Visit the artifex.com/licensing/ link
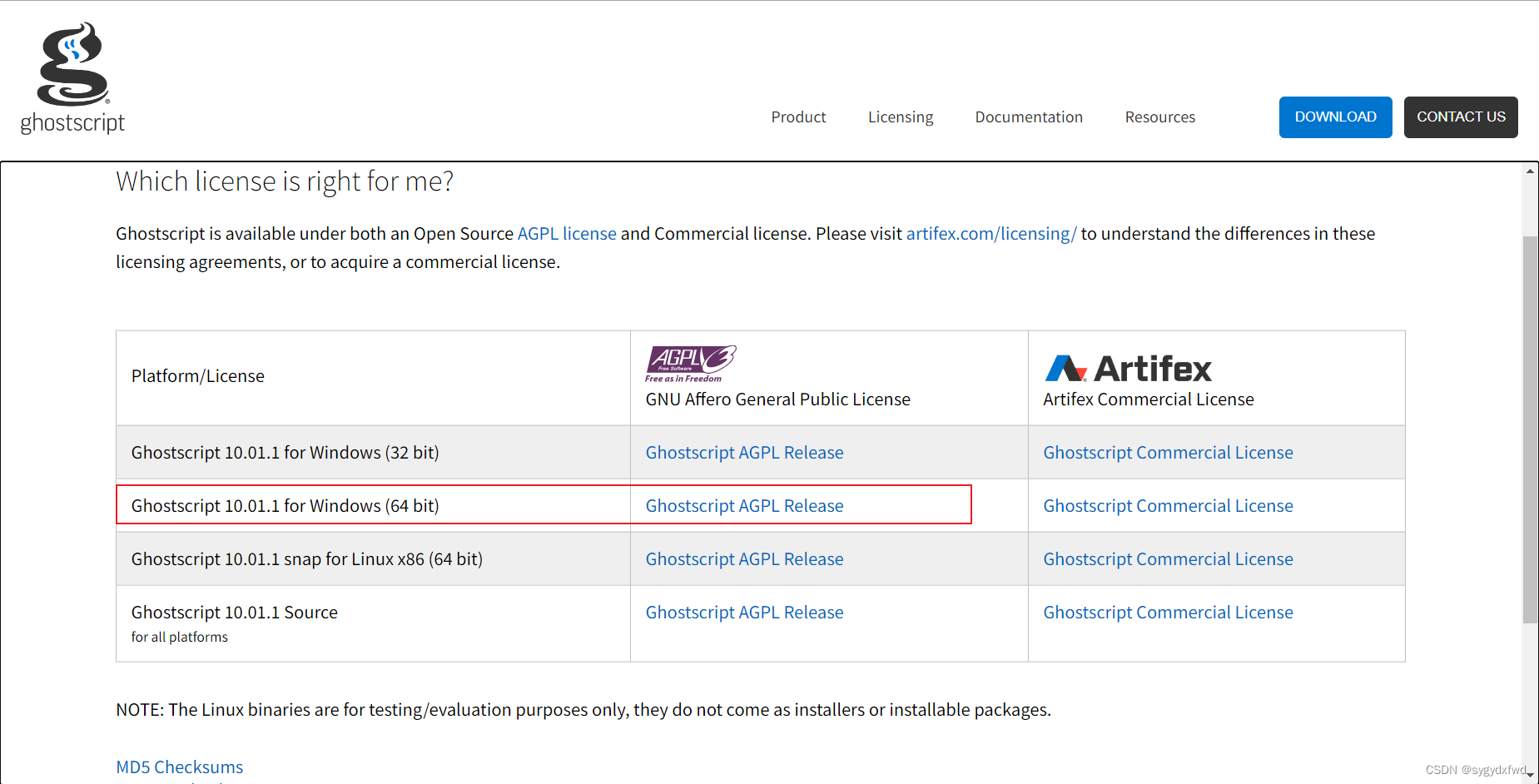The width and height of the screenshot is (1539, 784). (991, 234)
